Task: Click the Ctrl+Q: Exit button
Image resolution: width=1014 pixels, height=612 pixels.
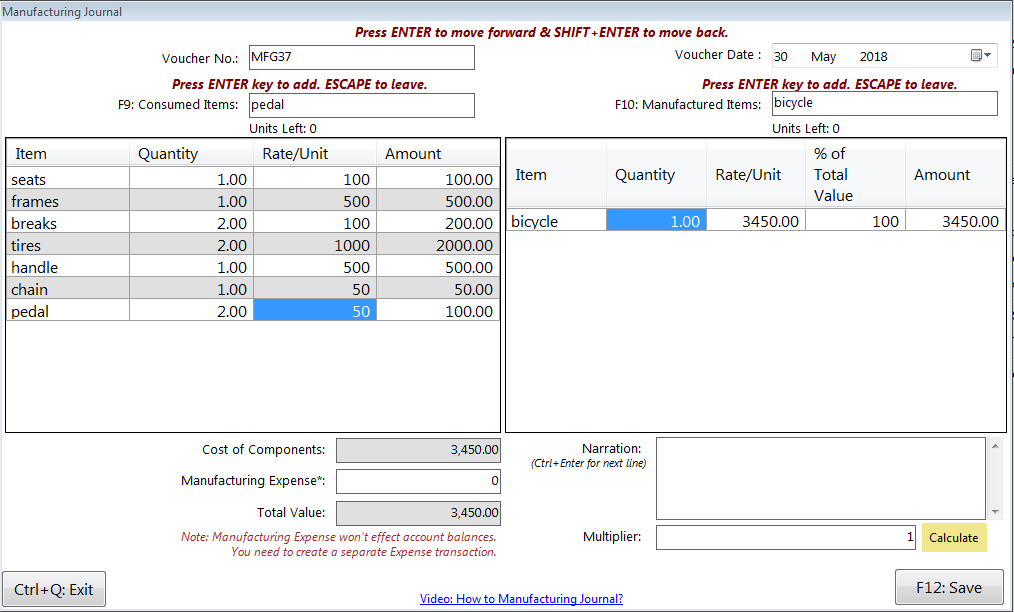Action: coord(54,589)
